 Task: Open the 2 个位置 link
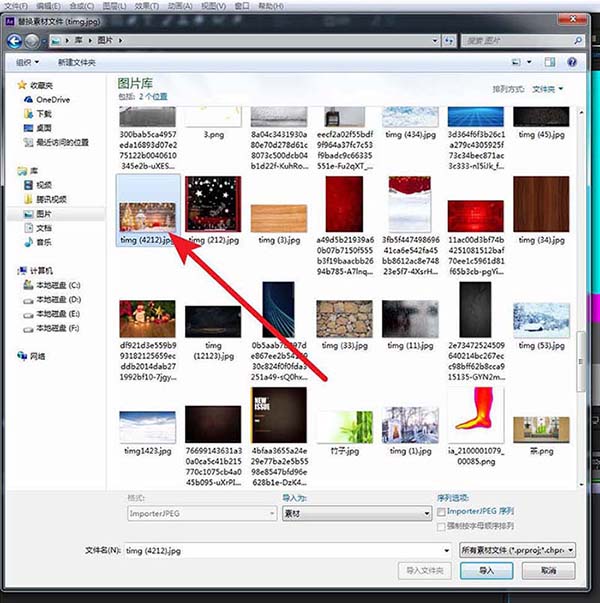tap(153, 97)
